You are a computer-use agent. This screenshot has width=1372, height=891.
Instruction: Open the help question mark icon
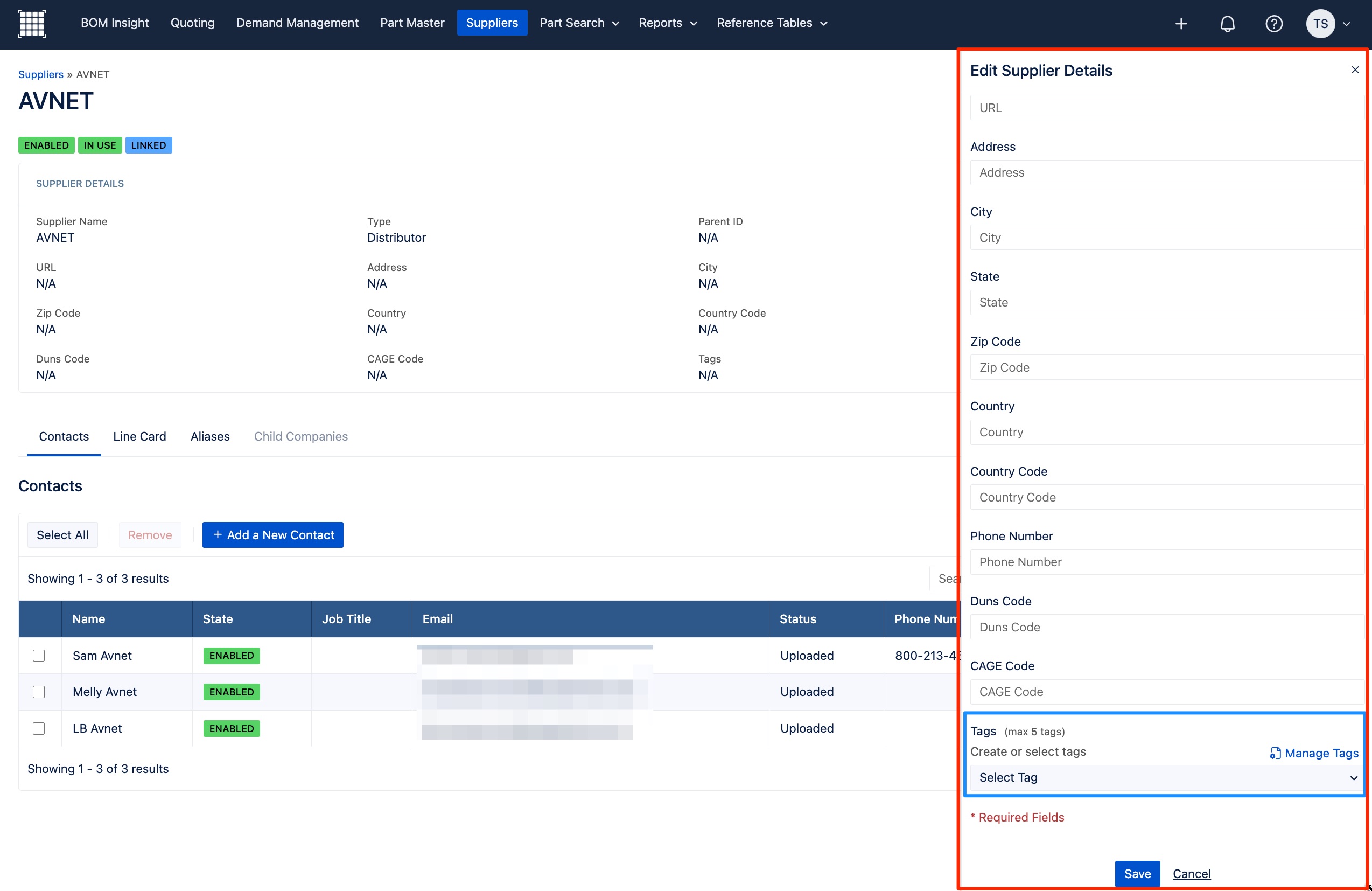[x=1273, y=24]
